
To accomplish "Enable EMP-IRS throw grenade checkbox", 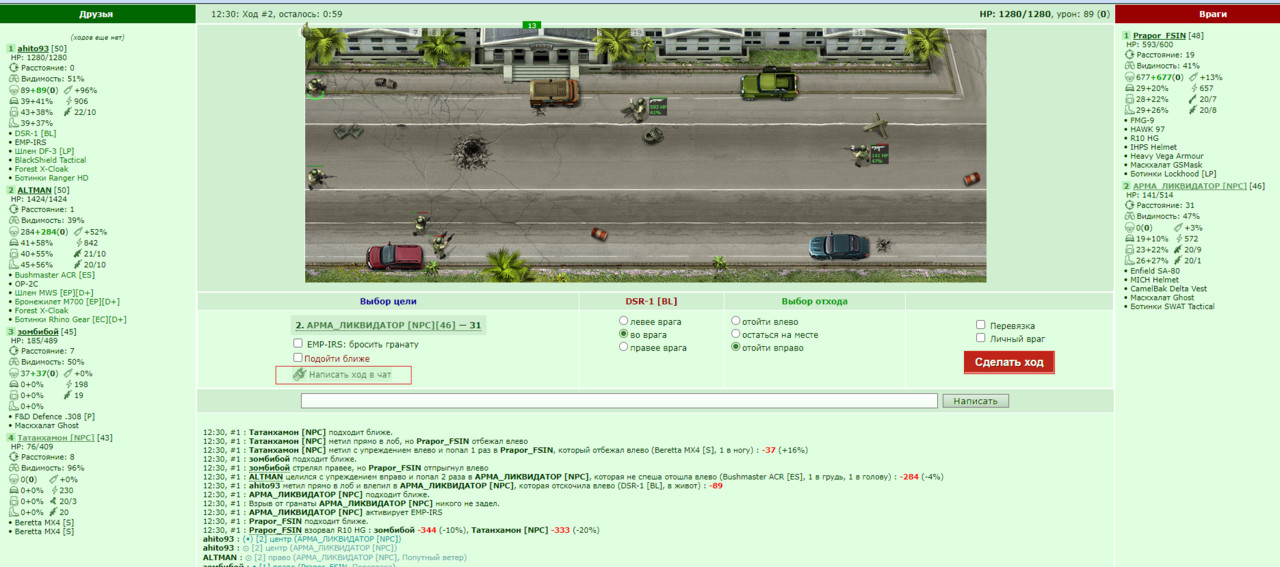I will click(x=298, y=343).
